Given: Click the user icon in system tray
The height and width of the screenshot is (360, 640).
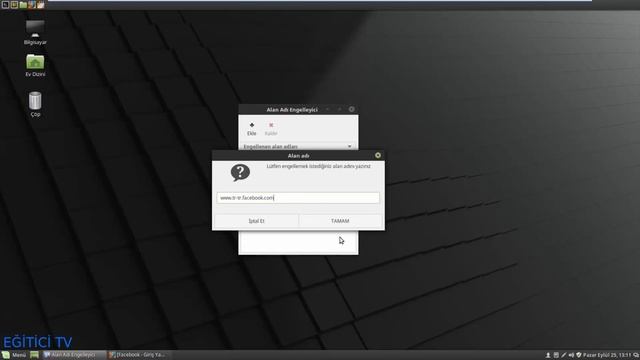Looking at the screenshot, I should coord(548,355).
